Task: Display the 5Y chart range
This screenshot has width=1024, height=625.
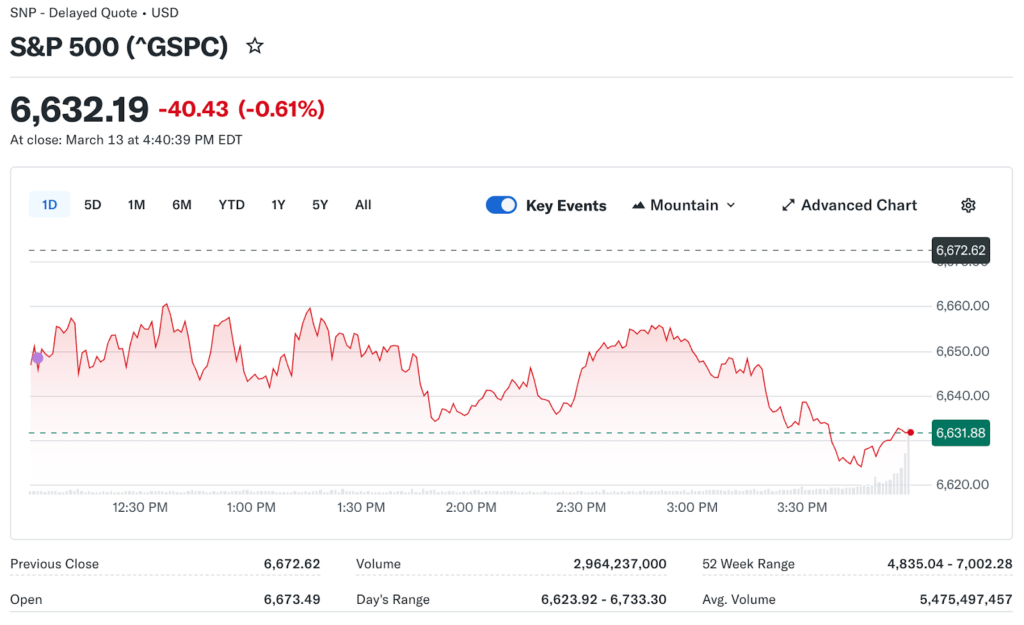Action: point(320,205)
